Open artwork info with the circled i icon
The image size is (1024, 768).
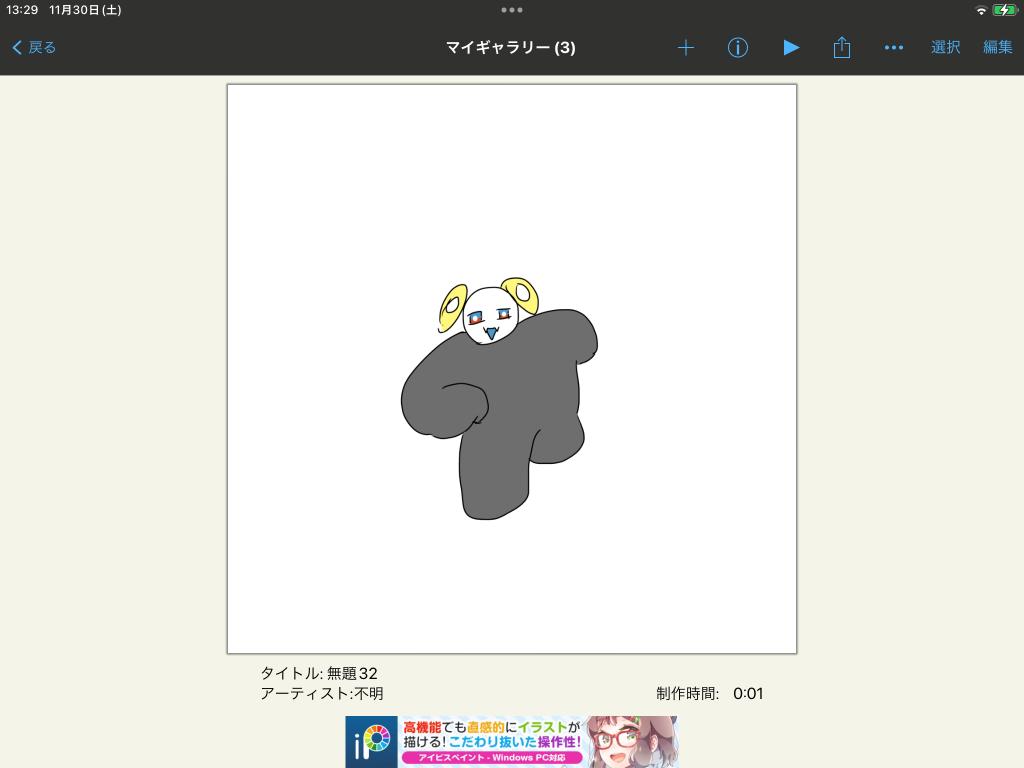(738, 47)
